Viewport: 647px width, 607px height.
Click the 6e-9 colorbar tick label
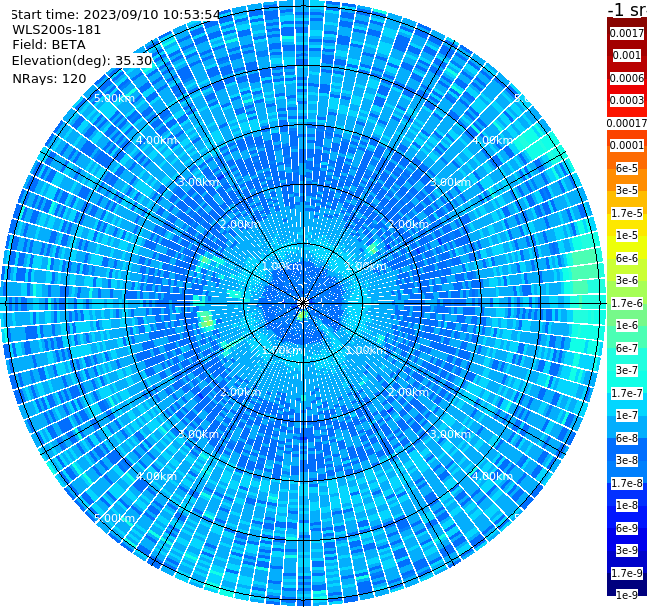(x=627, y=528)
